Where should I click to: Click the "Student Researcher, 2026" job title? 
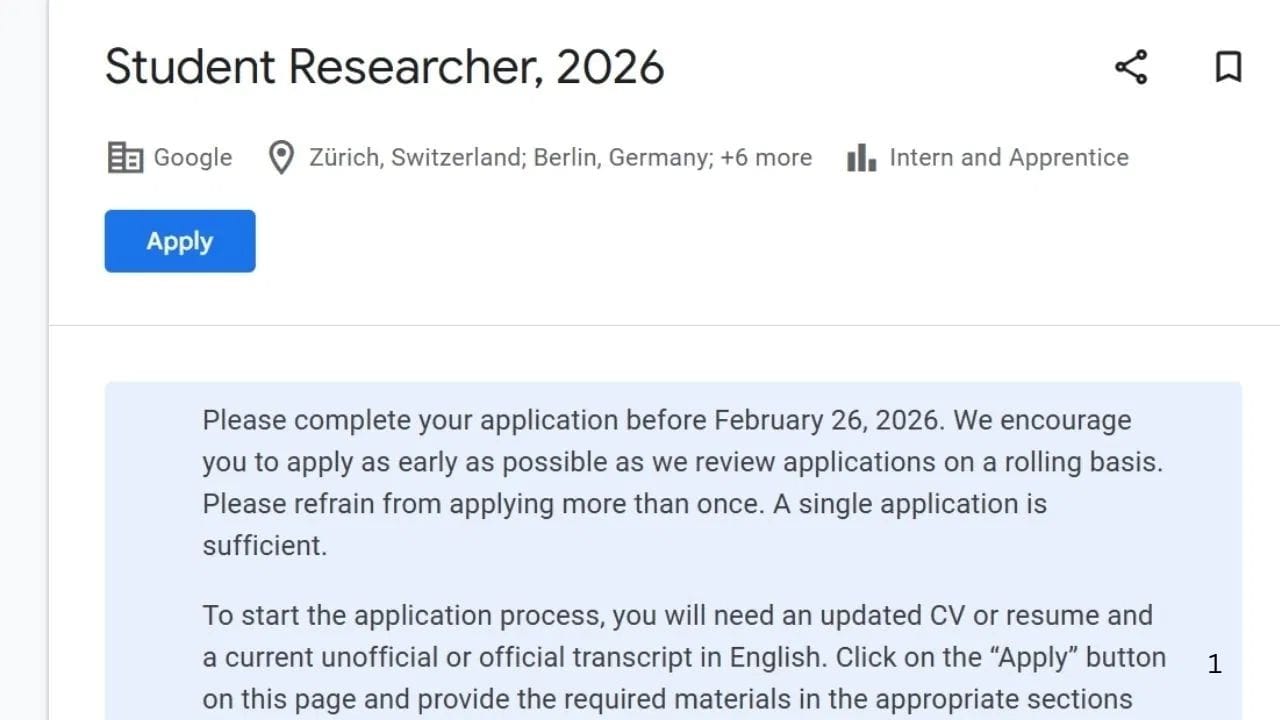point(384,68)
